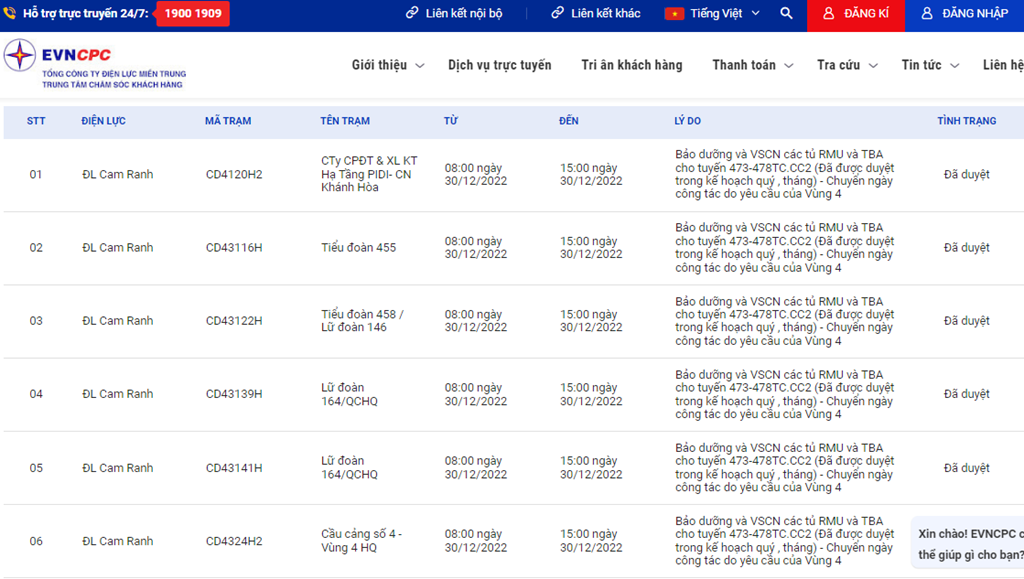Viewport: 1024px width, 579px height.
Task: Click the user icon in ĐĂNG KÍ
Action: (x=828, y=14)
